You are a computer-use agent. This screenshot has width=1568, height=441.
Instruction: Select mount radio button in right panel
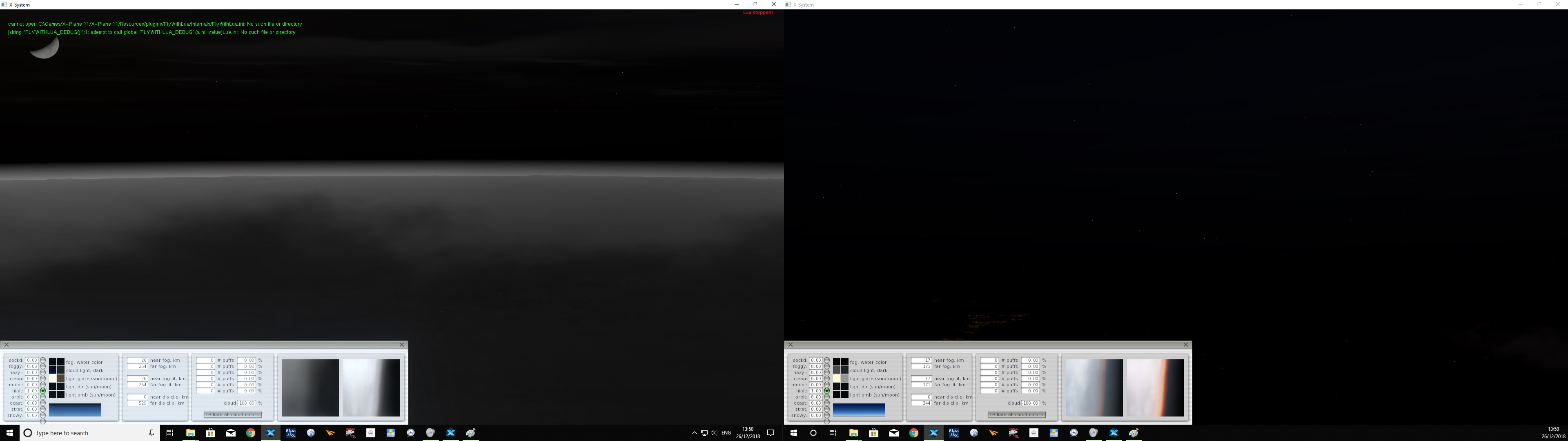[x=826, y=384]
